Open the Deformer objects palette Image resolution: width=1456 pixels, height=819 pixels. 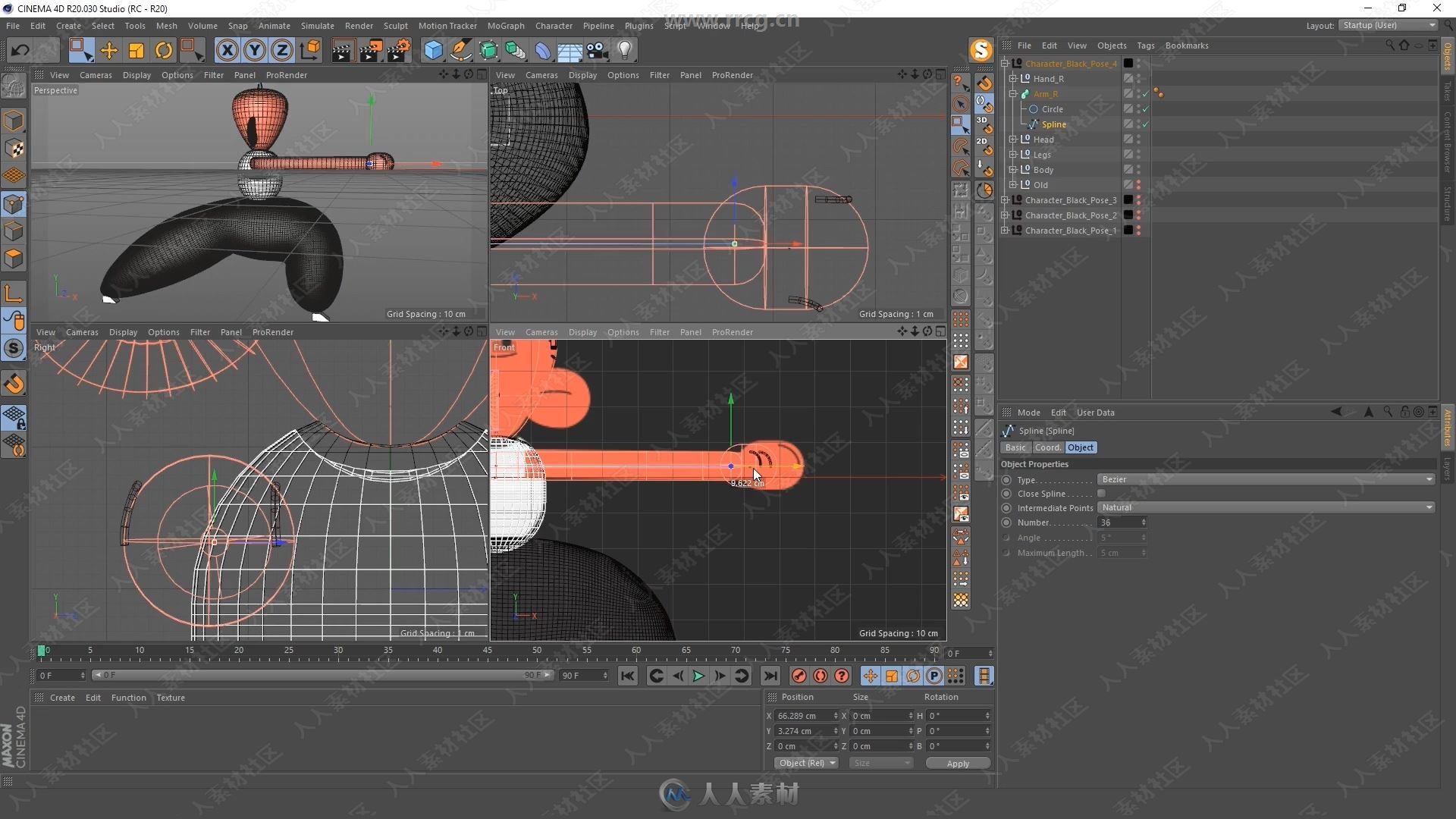pos(543,51)
